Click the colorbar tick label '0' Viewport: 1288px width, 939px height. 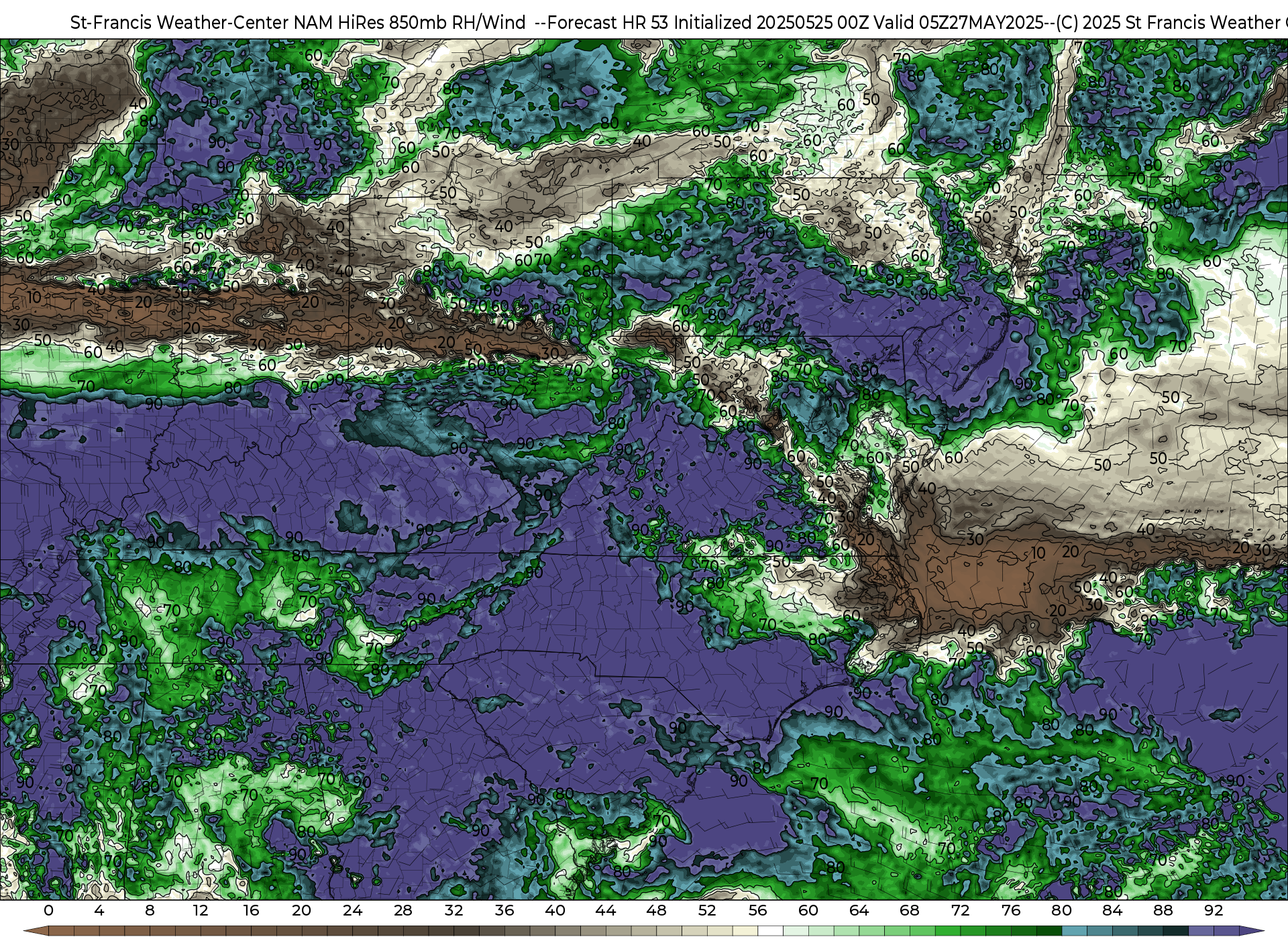48,910
